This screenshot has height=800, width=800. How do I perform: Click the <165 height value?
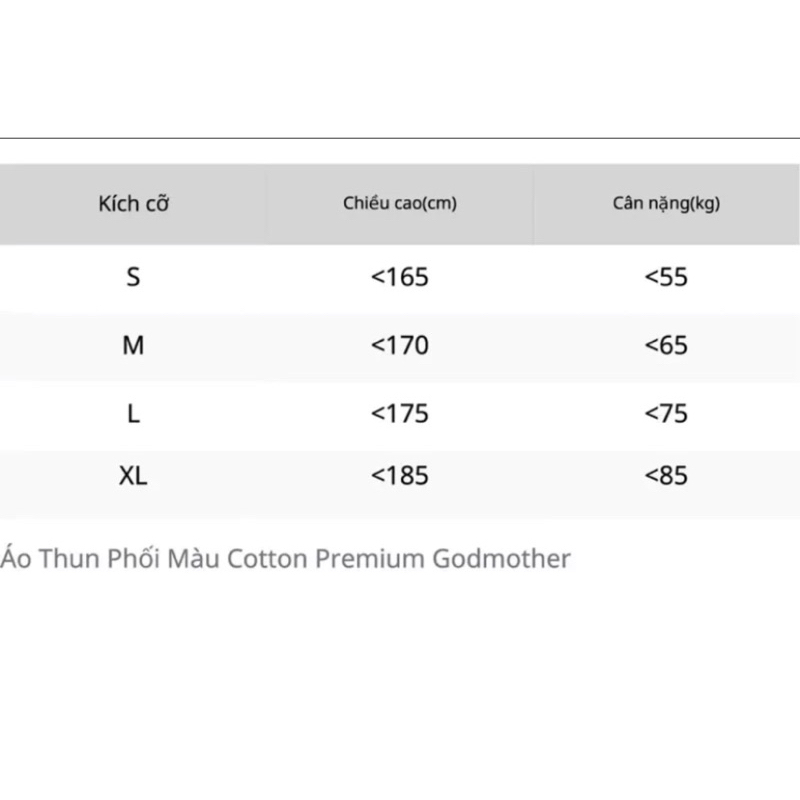pyautogui.click(x=399, y=277)
